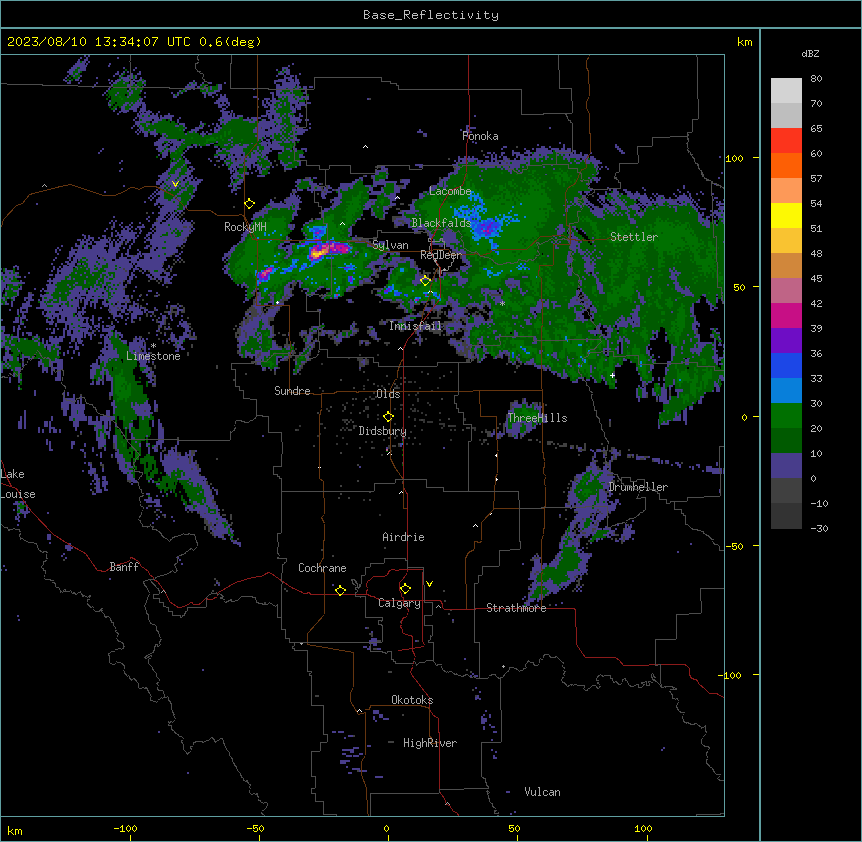Click the Ponoka city label
The height and width of the screenshot is (842, 862).
coord(480,136)
